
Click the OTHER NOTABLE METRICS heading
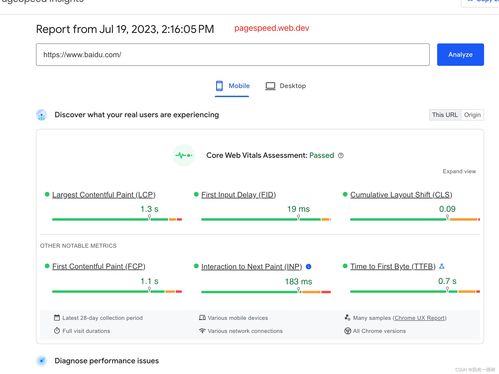tap(78, 246)
